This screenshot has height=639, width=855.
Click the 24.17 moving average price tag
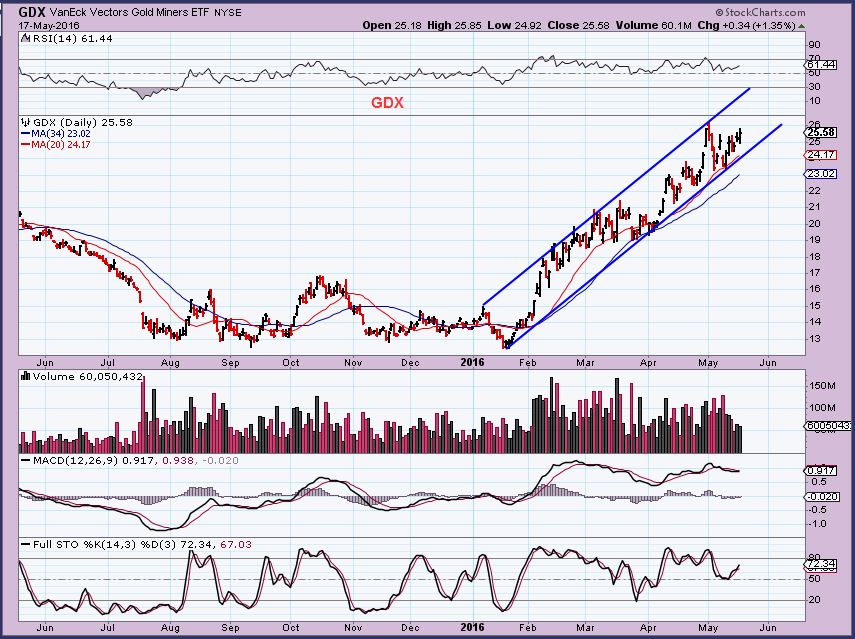pyautogui.click(x=821, y=155)
